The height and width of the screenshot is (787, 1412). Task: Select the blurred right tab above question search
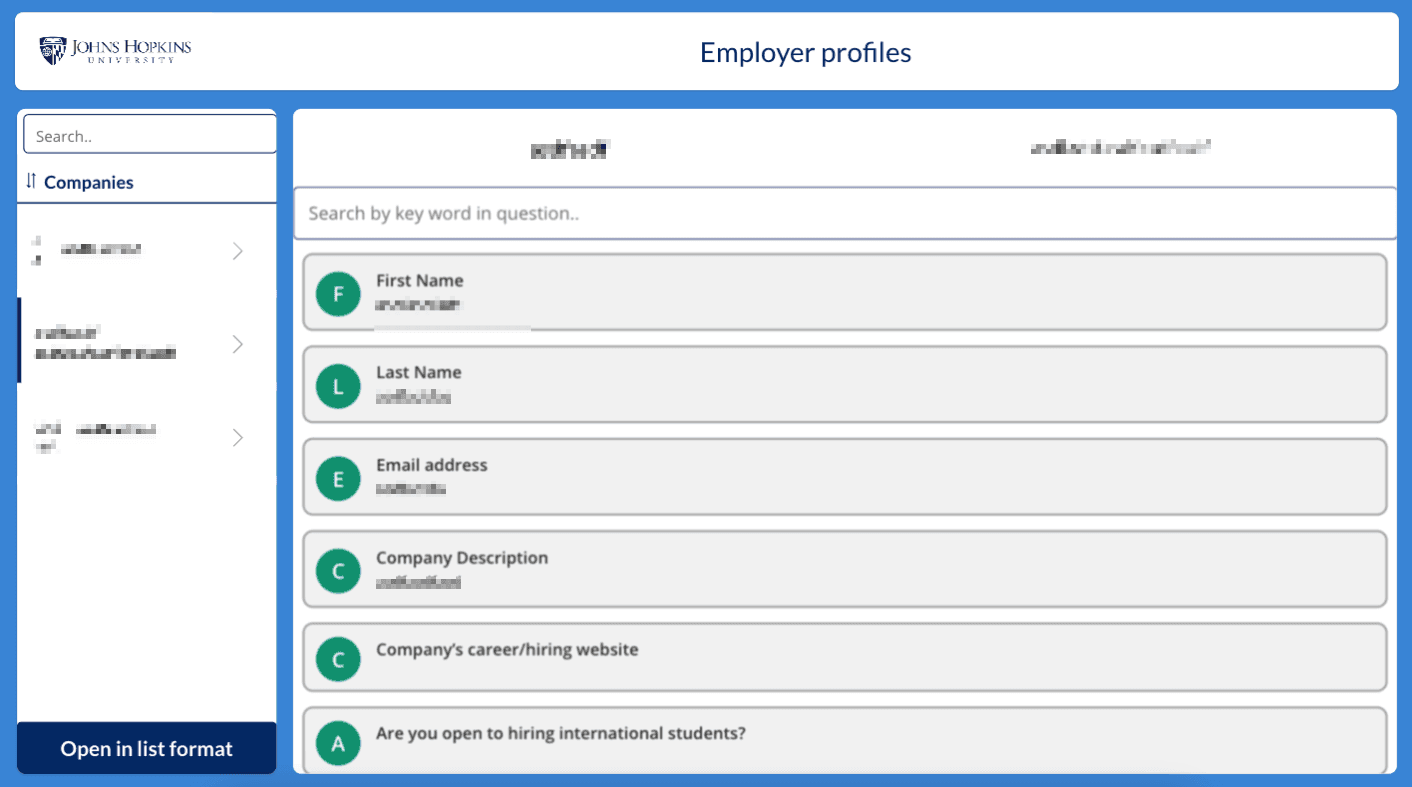(x=1121, y=148)
